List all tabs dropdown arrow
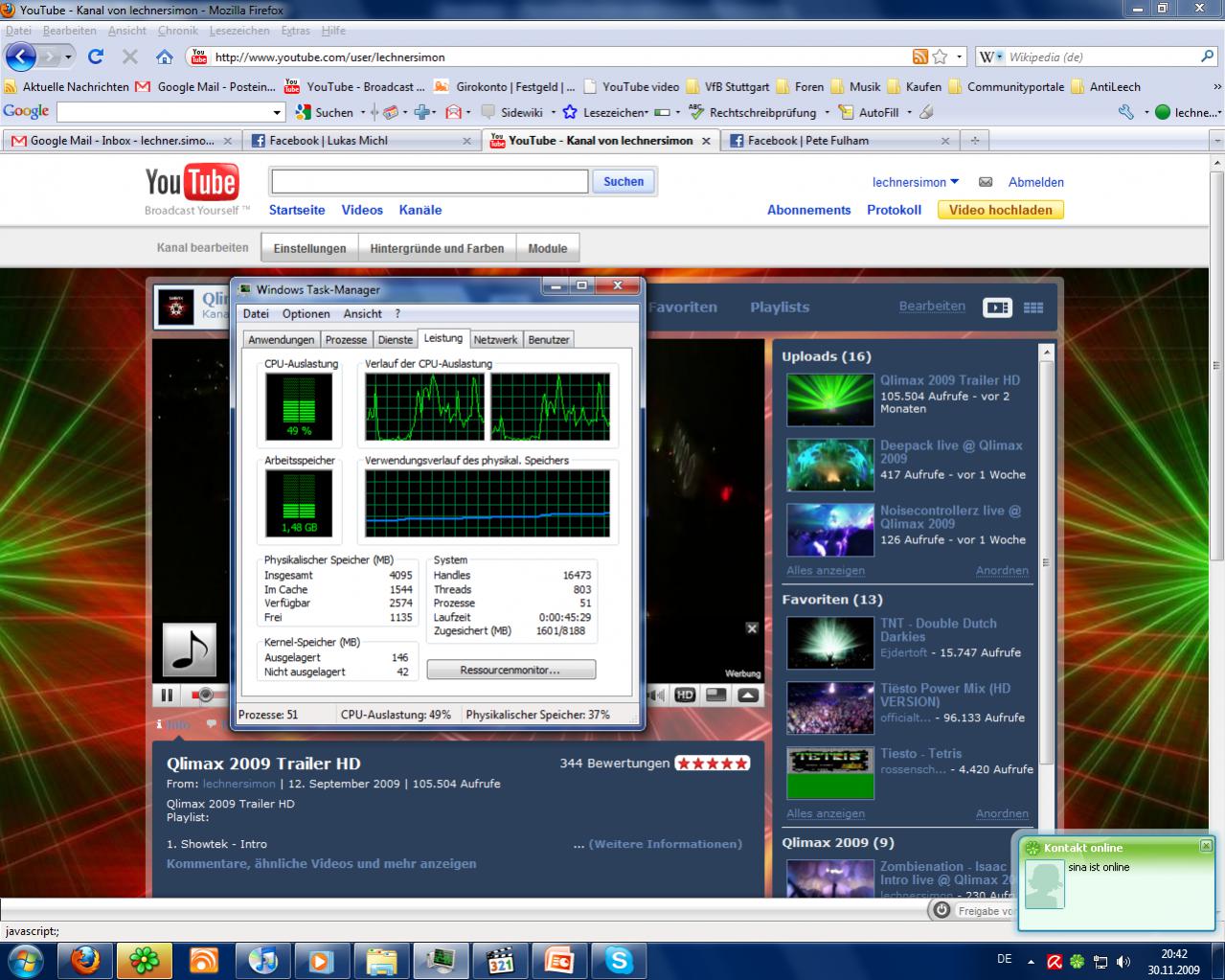This screenshot has height=980, width=1225. [x=1216, y=140]
